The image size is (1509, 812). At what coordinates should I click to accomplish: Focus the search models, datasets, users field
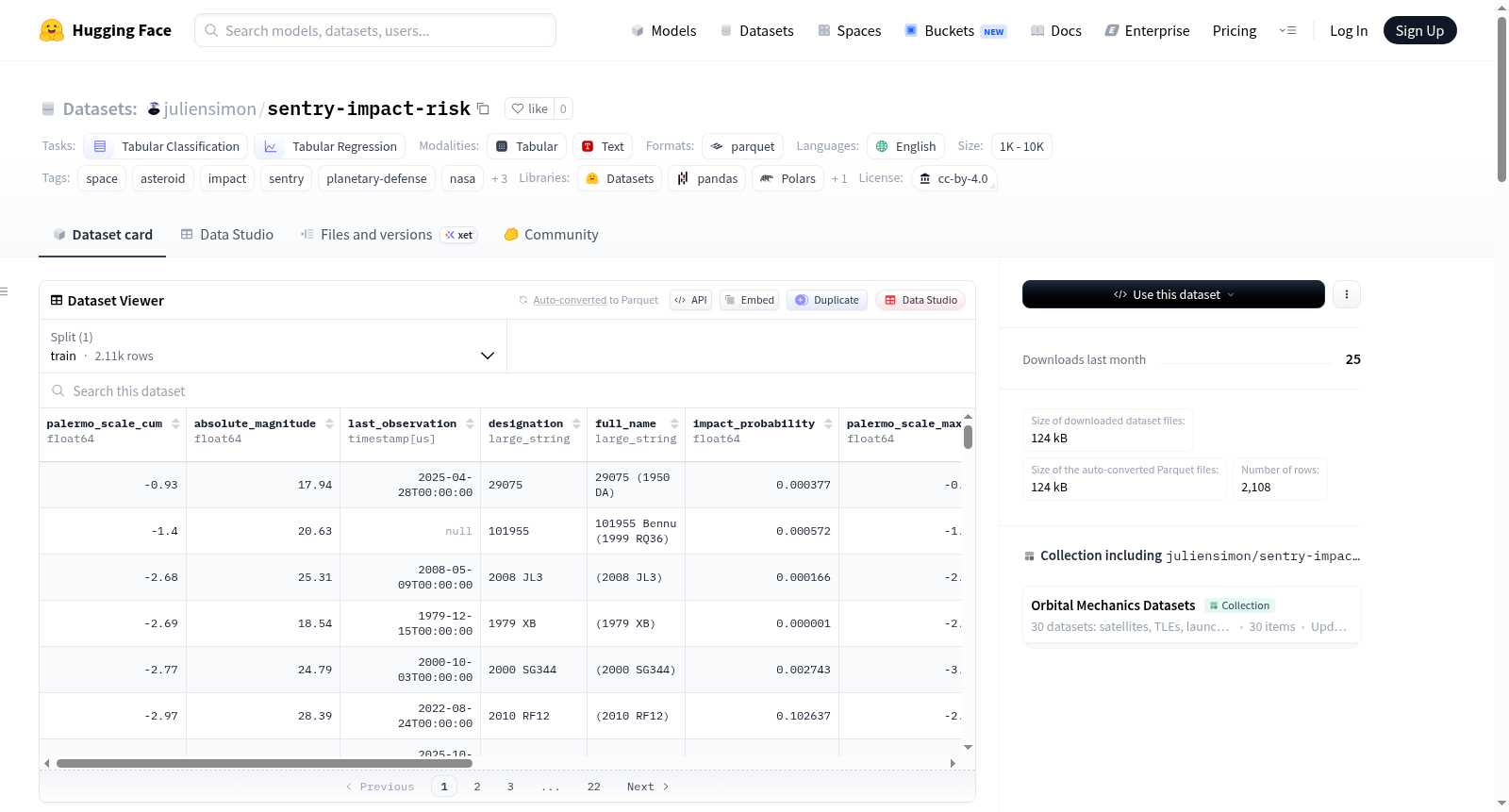tap(375, 30)
